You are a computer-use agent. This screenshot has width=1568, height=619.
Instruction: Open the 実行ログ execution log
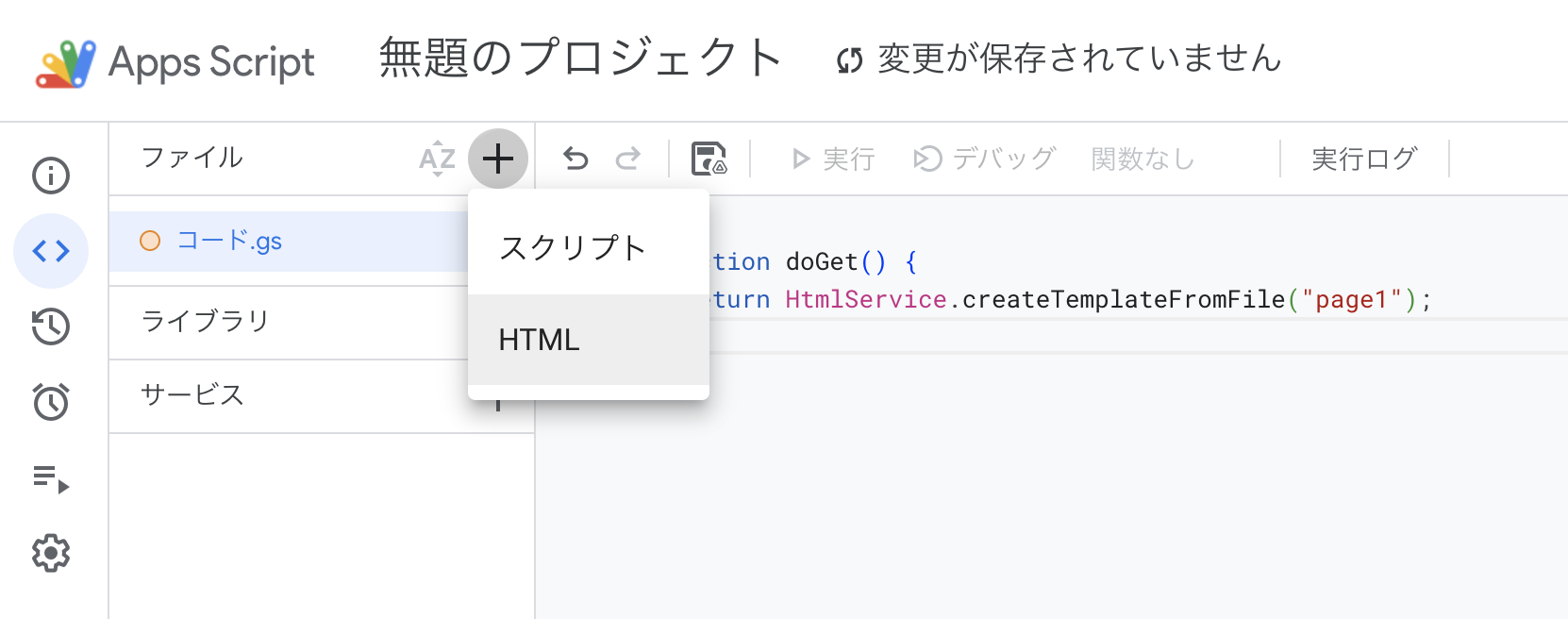click(x=1364, y=159)
